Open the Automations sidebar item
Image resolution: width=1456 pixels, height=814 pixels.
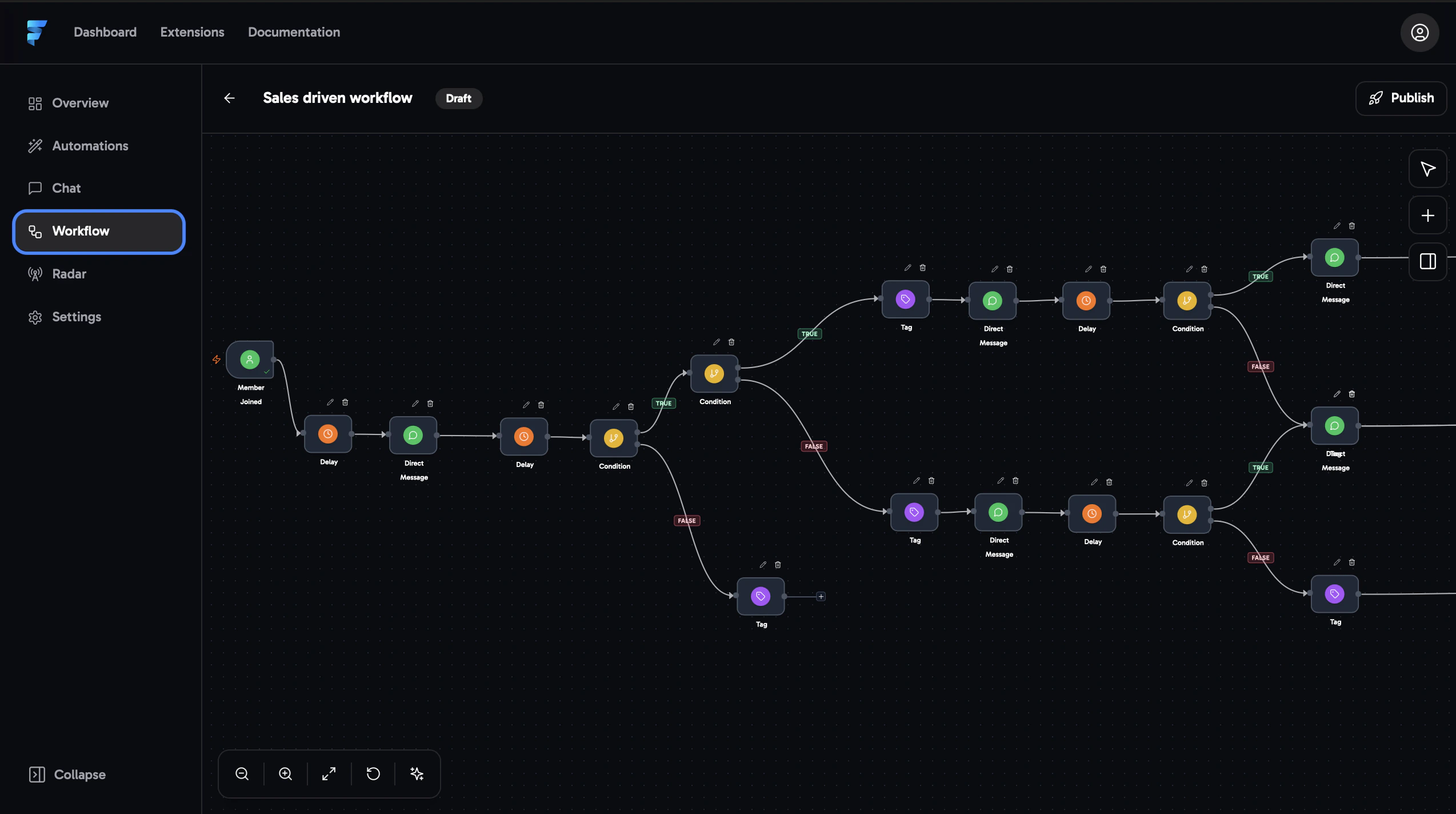pyautogui.click(x=90, y=146)
